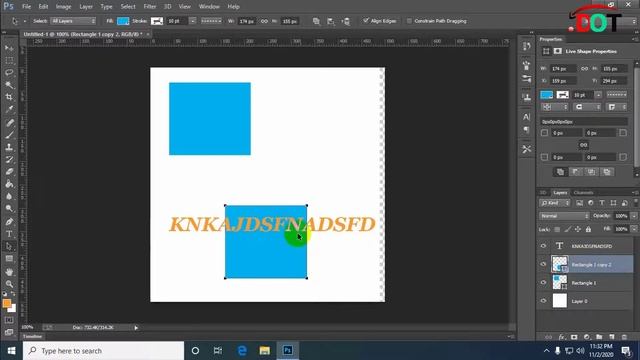Viewport: 640px width, 360px height.
Task: Open Windows Start menu
Action: tap(11, 351)
